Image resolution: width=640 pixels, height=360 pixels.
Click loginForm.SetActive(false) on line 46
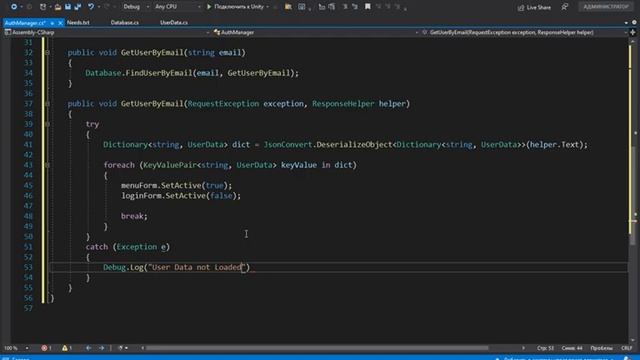click(181, 196)
